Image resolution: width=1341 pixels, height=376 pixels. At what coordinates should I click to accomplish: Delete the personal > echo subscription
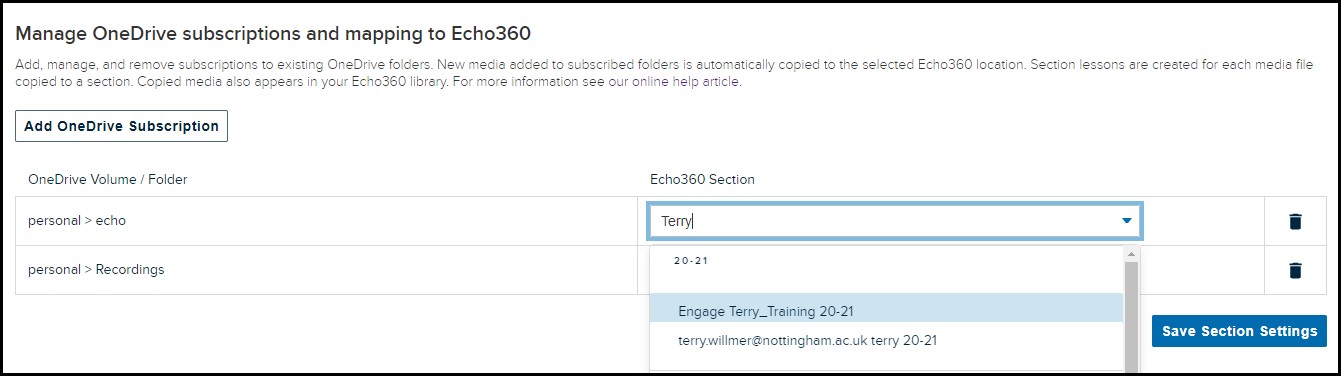tap(1295, 222)
